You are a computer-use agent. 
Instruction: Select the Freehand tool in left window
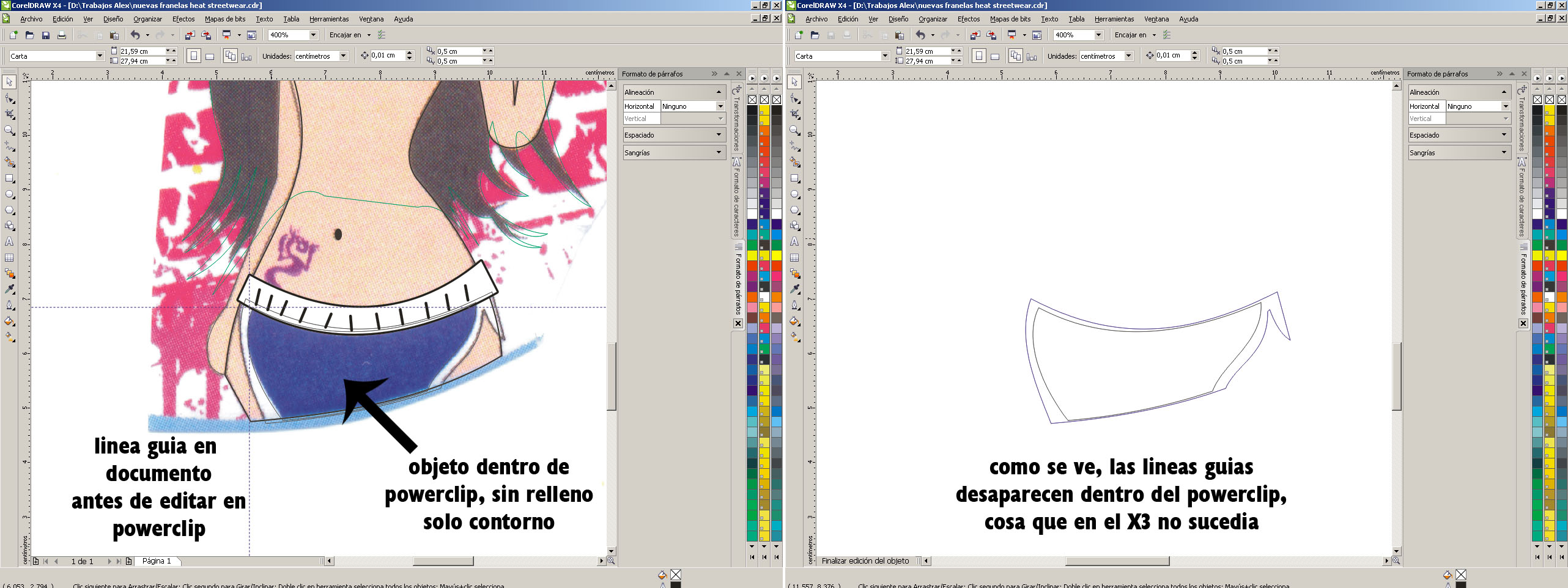9,146
